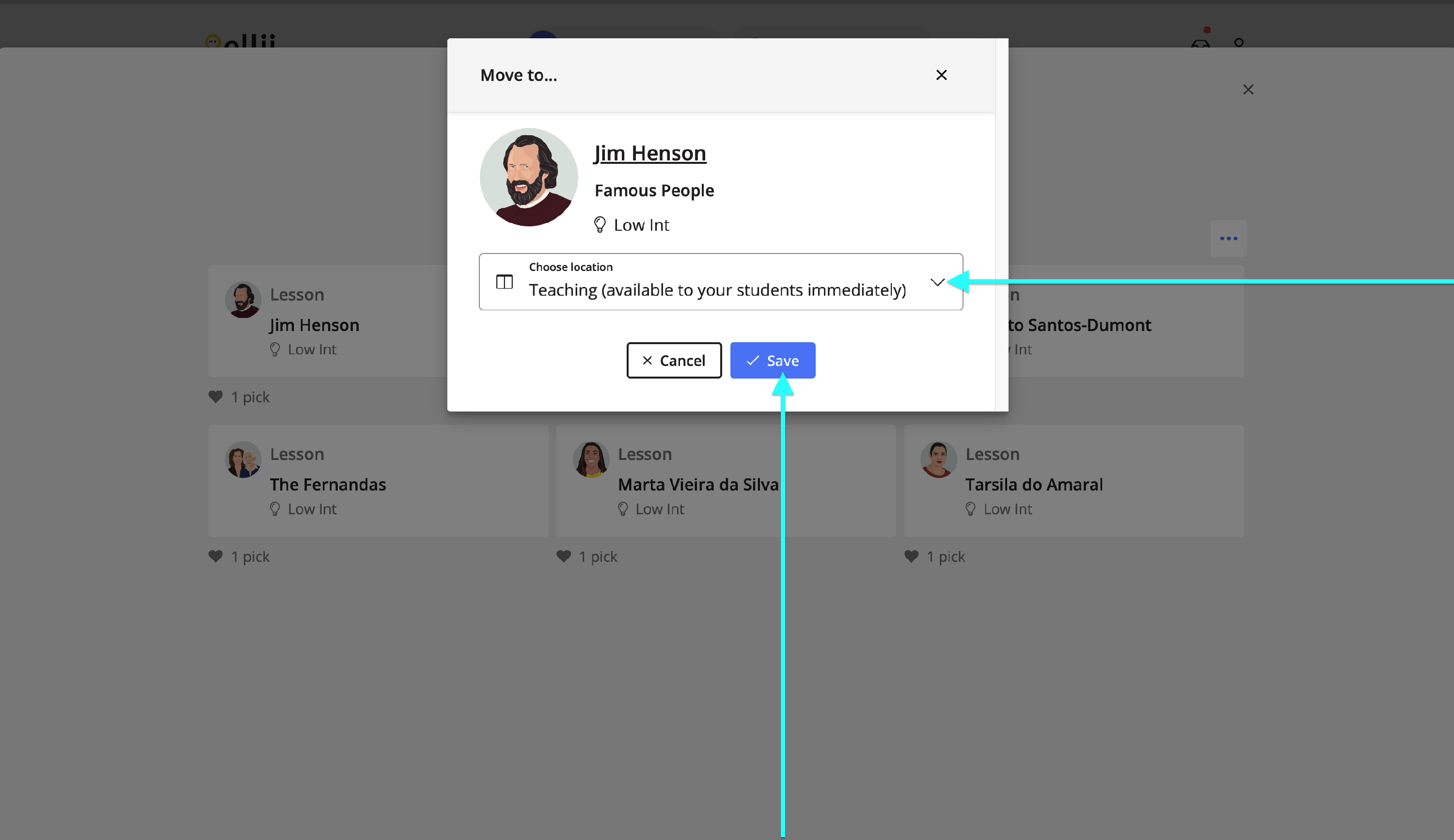The height and width of the screenshot is (840, 1454).
Task: Open the three-dots more options menu
Action: pos(1228,238)
